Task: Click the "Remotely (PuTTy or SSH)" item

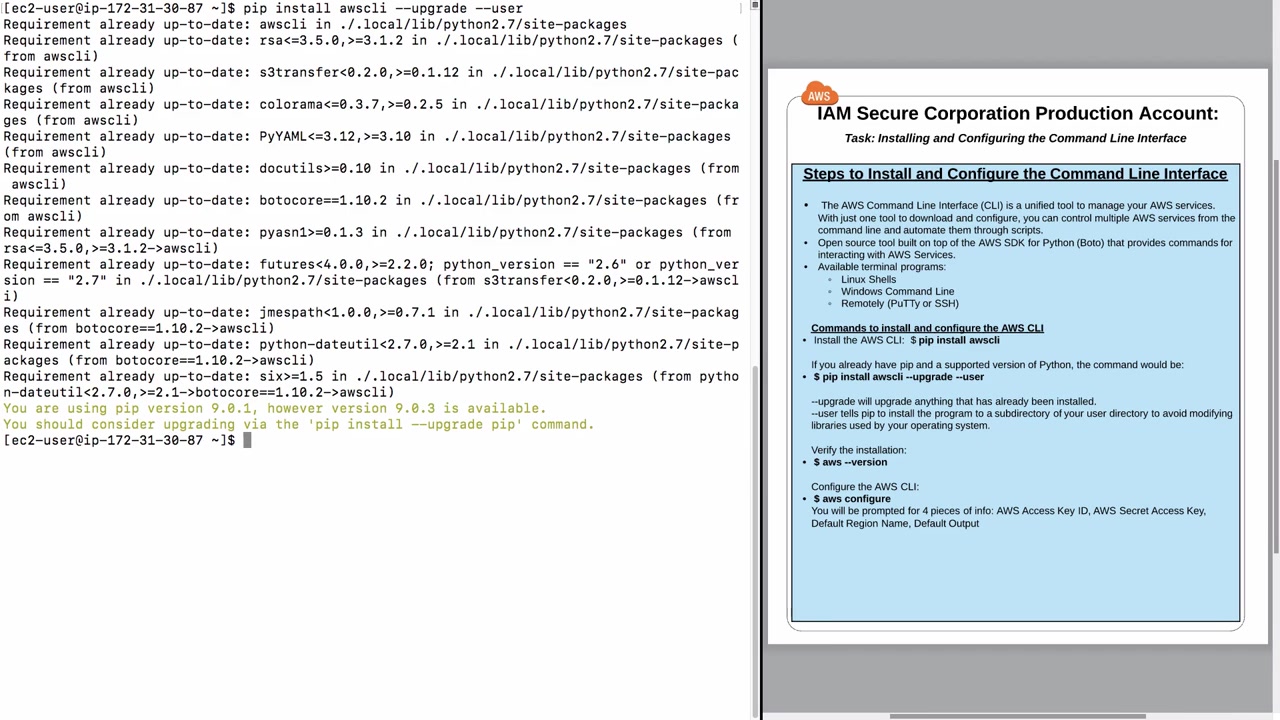Action: pos(899,303)
